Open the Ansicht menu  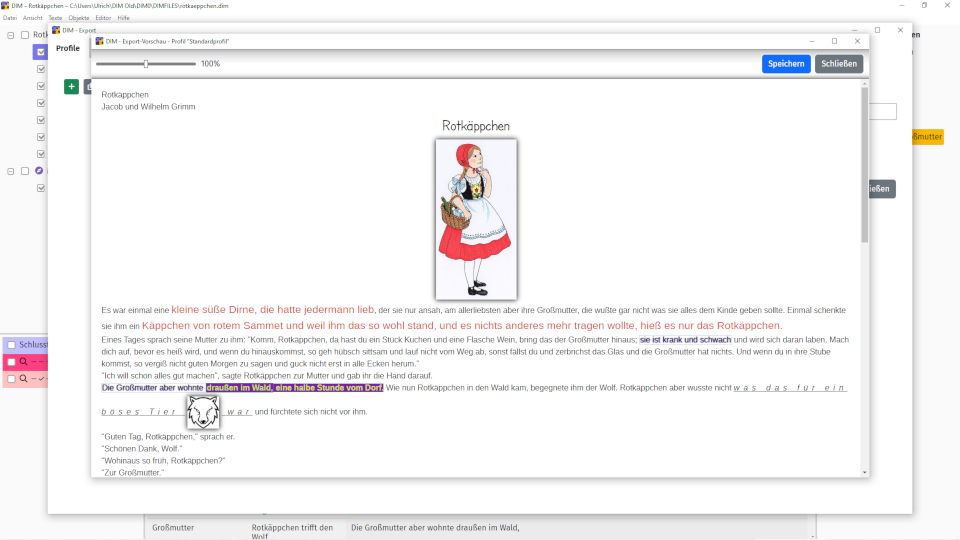33,18
